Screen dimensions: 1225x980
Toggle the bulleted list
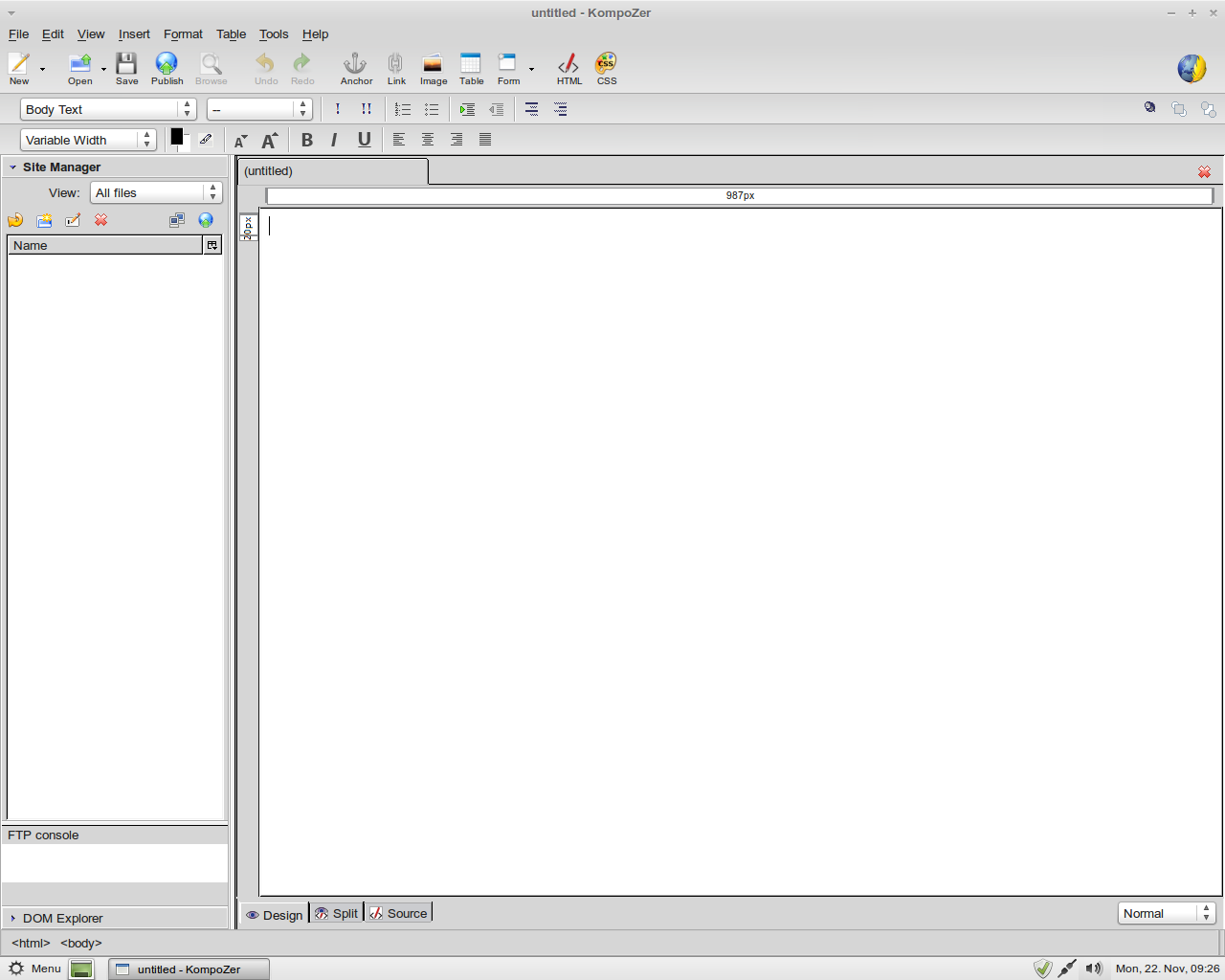(x=432, y=109)
